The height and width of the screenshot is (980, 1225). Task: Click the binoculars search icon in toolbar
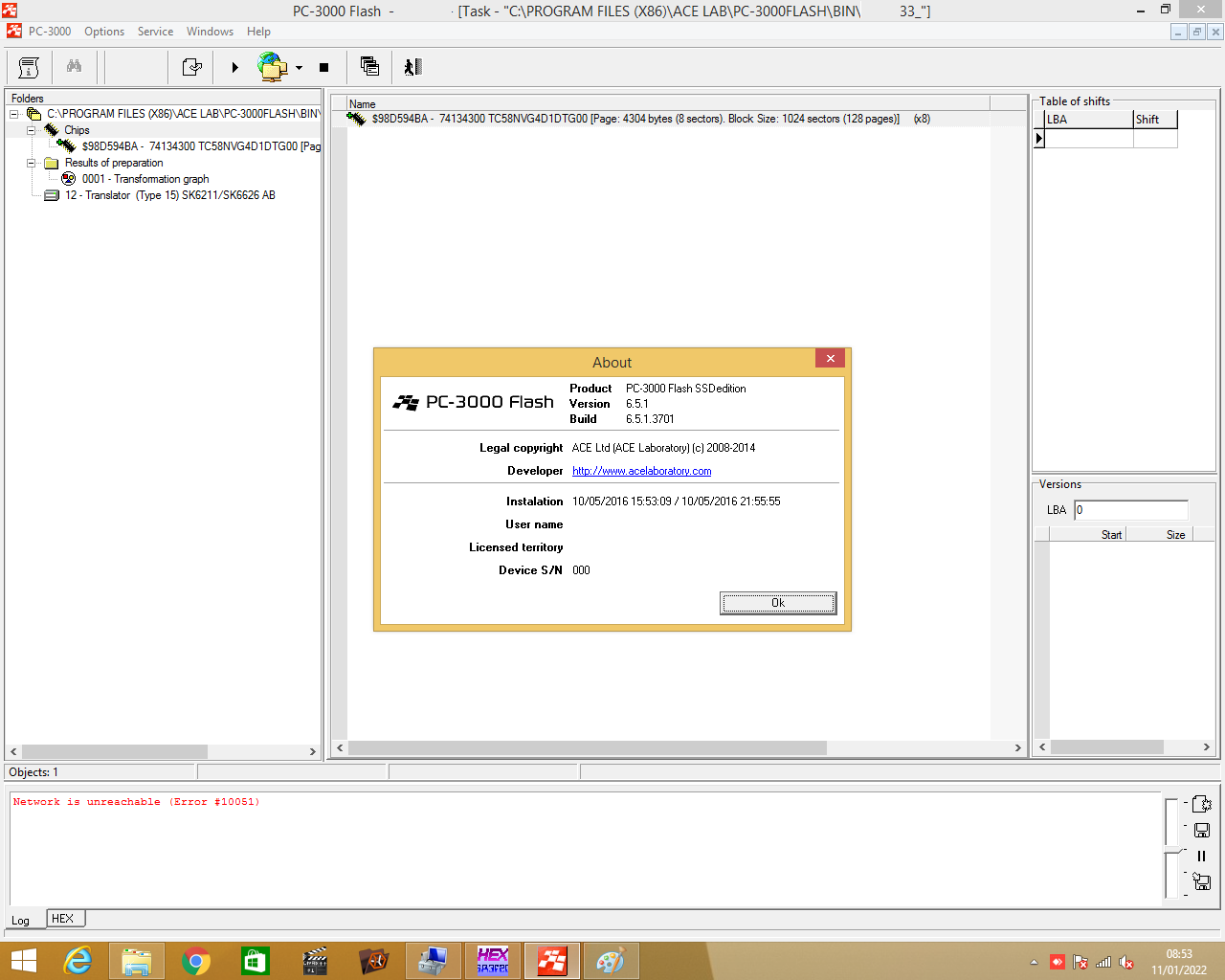click(x=74, y=67)
